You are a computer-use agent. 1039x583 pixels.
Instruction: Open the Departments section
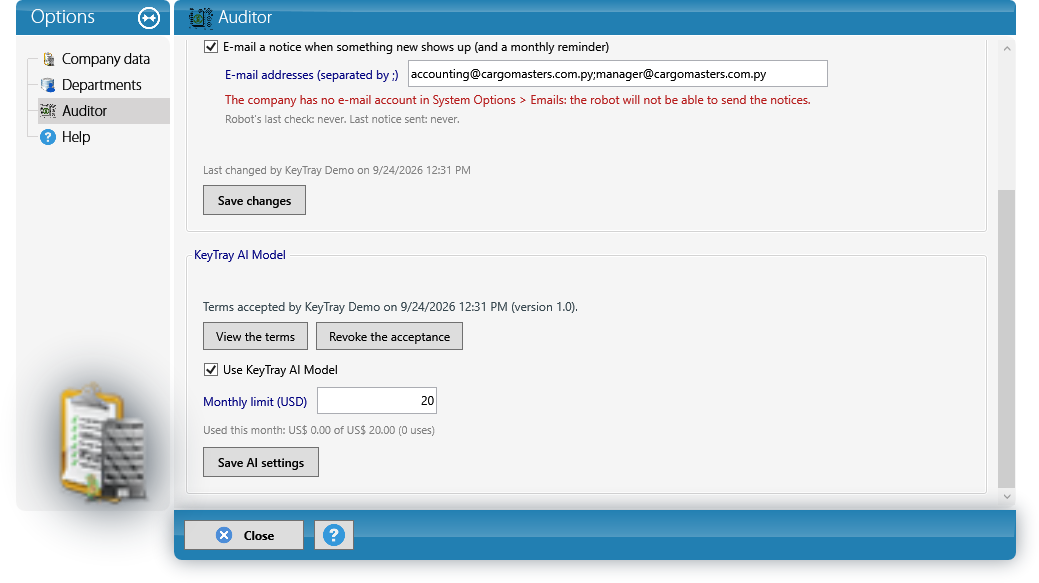tap(101, 85)
